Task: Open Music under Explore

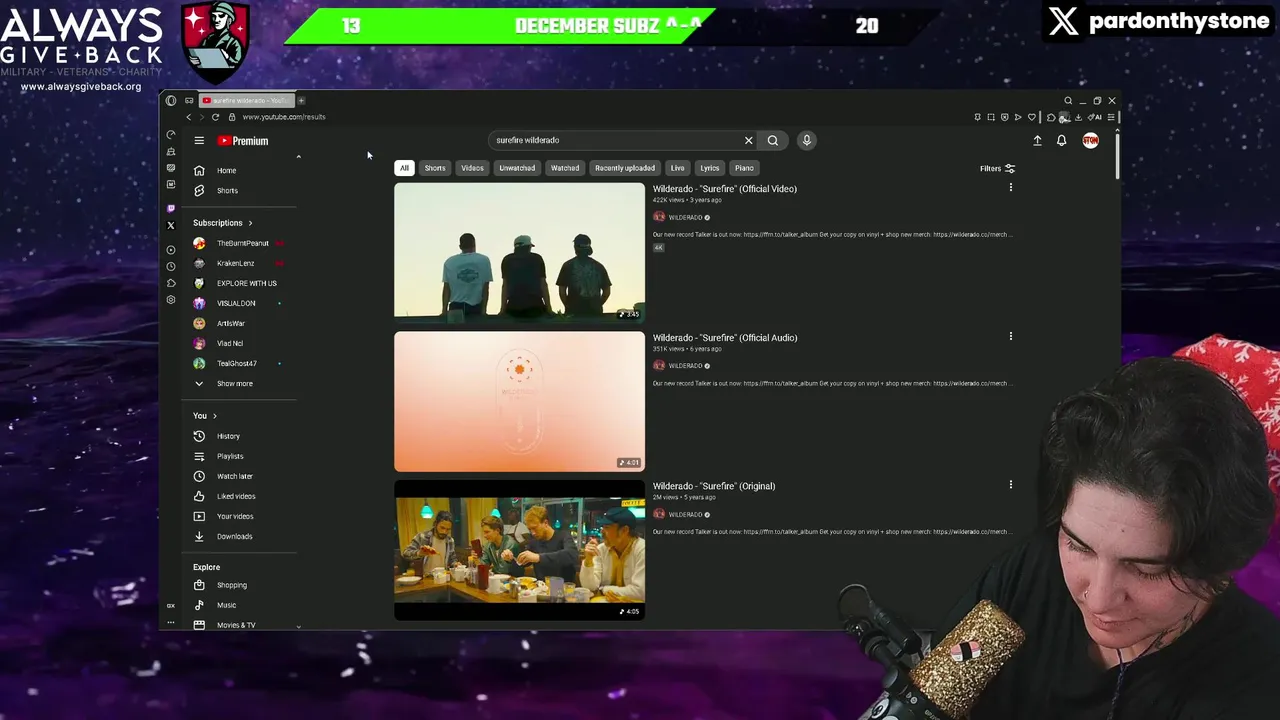Action: tap(226, 605)
